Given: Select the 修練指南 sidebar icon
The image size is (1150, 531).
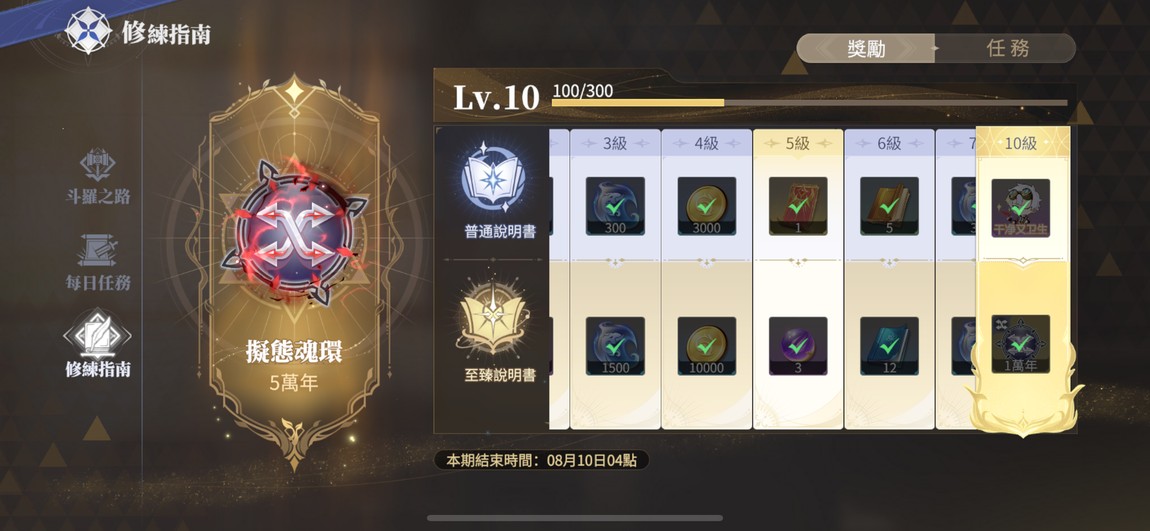Looking at the screenshot, I should point(98,345).
